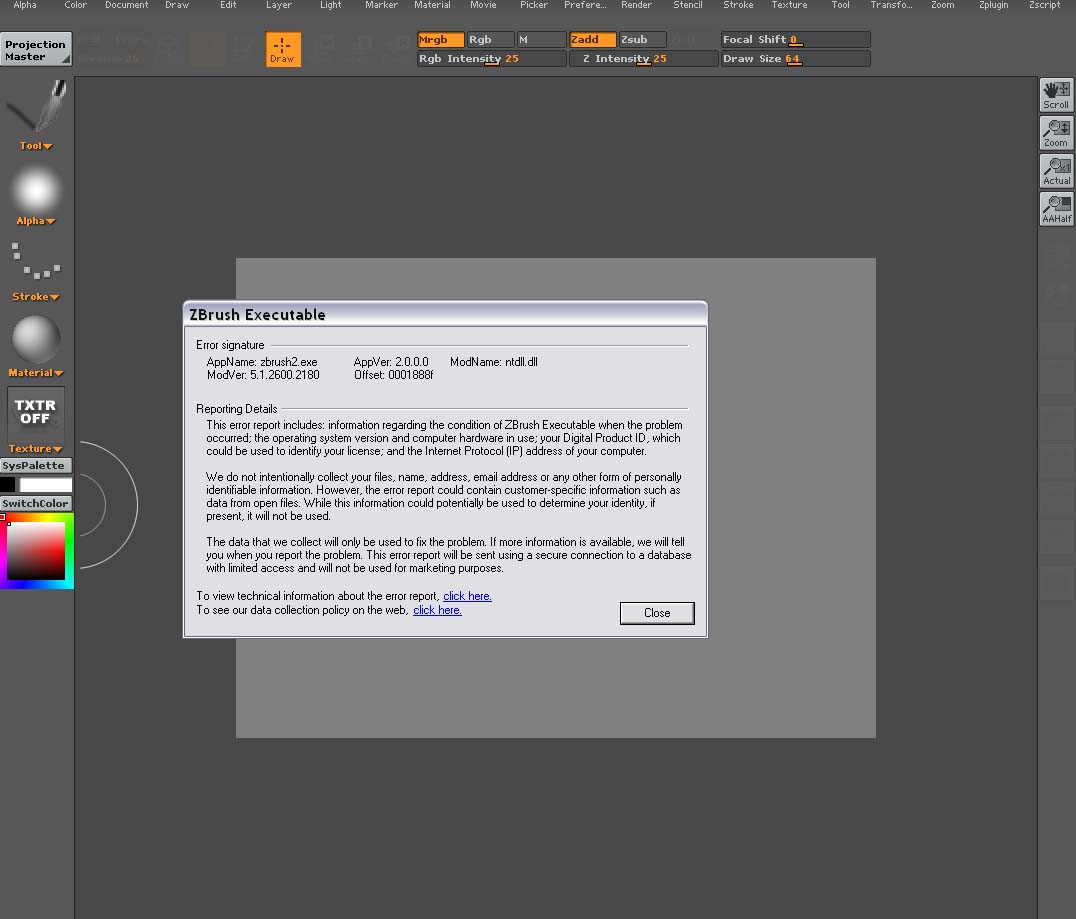The height and width of the screenshot is (919, 1076).
Task: Open the Color menu
Action: click(x=75, y=5)
